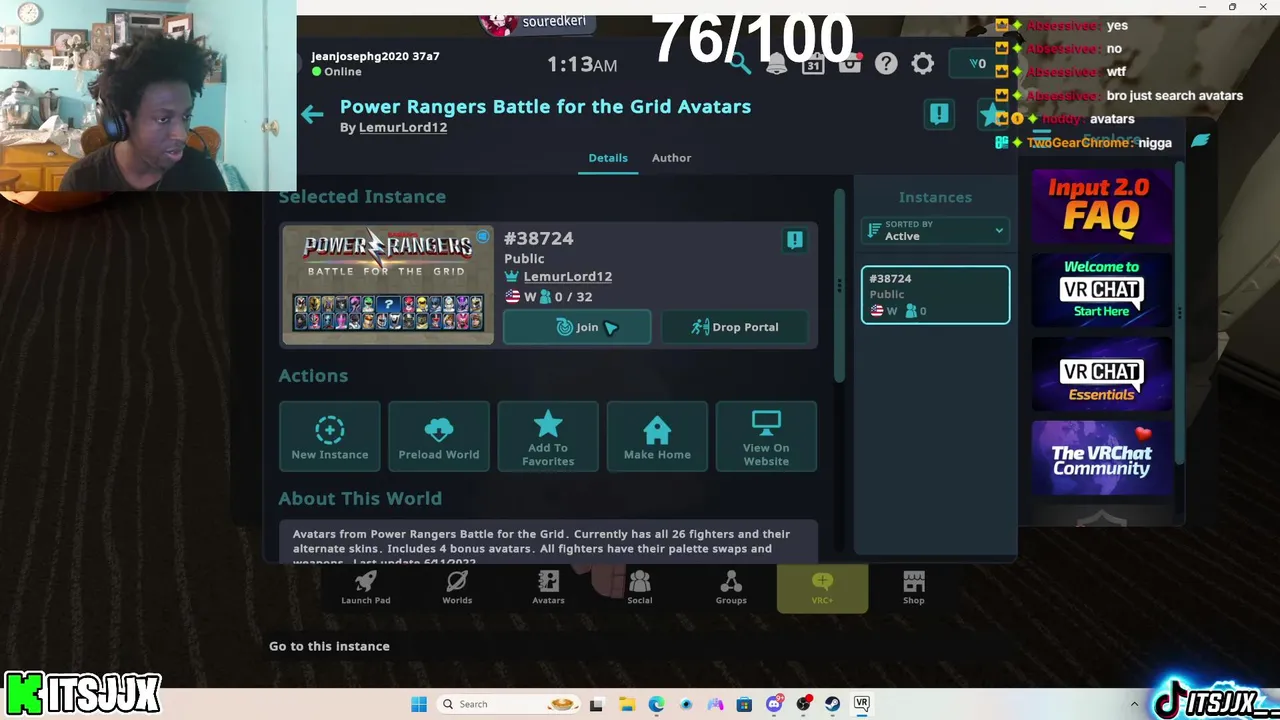The width and height of the screenshot is (1280, 720).
Task: Favorite the world with header star icon
Action: click(990, 114)
